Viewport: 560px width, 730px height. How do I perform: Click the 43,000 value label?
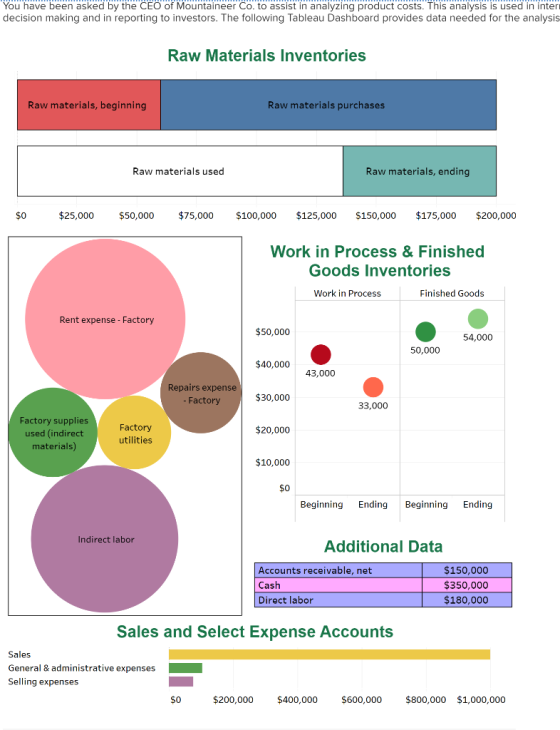click(320, 373)
